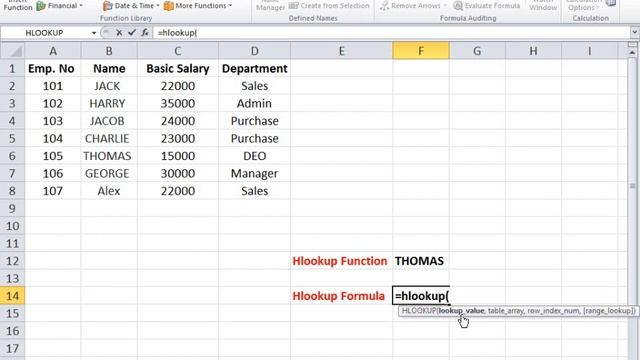This screenshot has height=360, width=640.
Task: Select the Admin department cell
Action: 254,103
